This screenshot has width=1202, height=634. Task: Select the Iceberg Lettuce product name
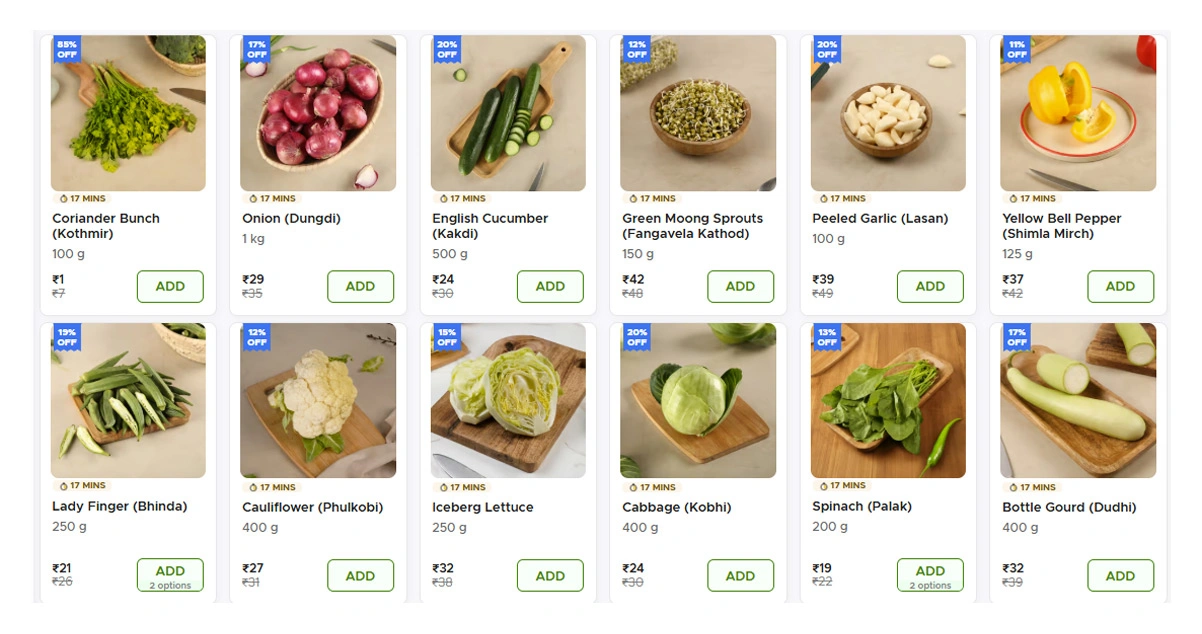[x=482, y=507]
